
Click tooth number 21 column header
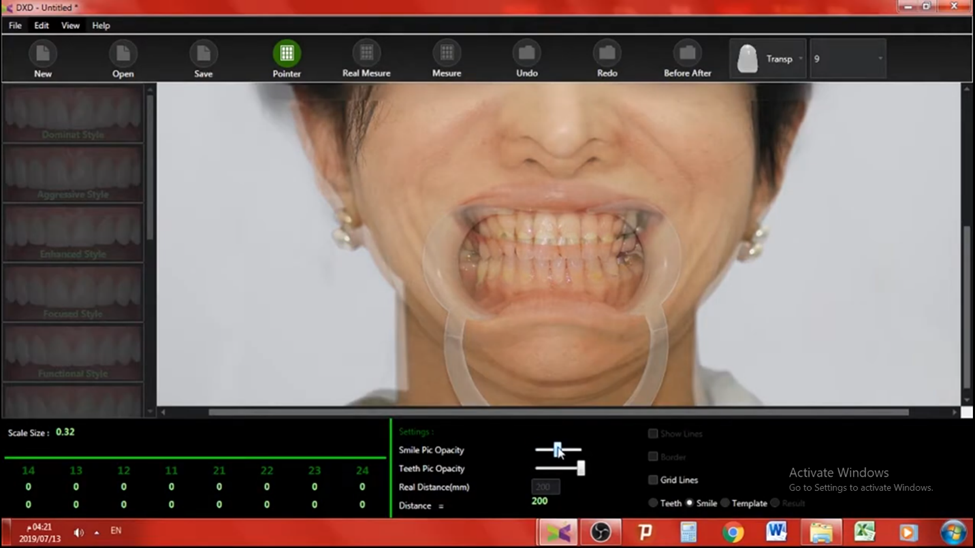(219, 471)
